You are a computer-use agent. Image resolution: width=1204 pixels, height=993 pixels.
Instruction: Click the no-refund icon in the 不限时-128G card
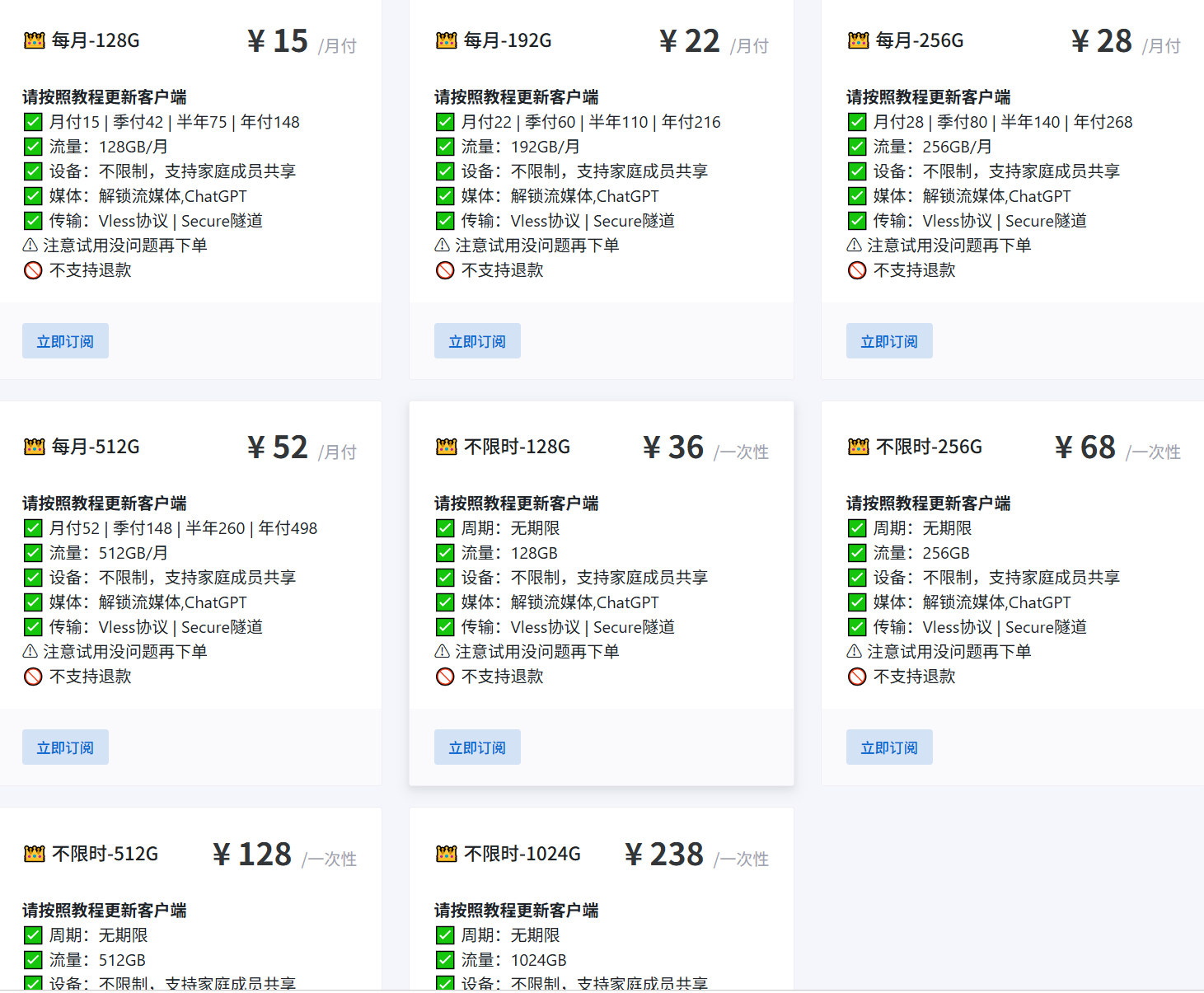445,677
